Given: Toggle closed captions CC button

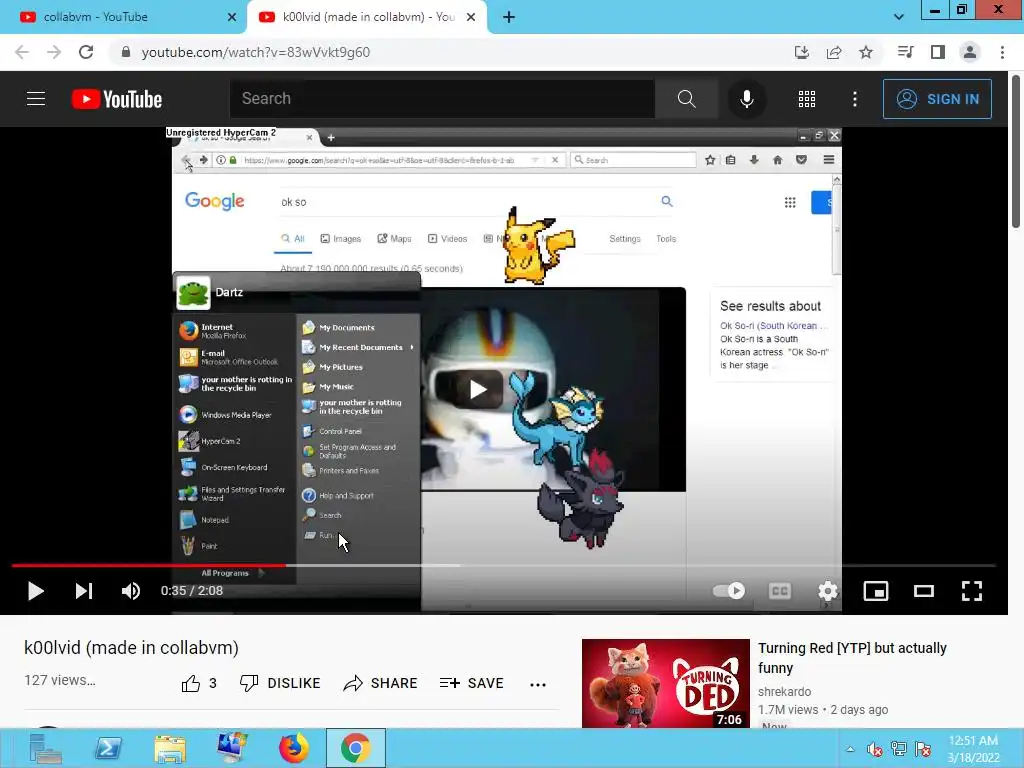Looking at the screenshot, I should coord(780,591).
